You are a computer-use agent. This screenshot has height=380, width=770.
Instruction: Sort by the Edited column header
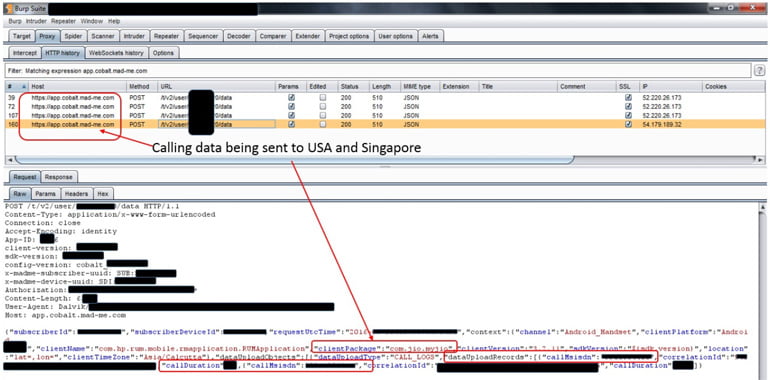(x=322, y=86)
